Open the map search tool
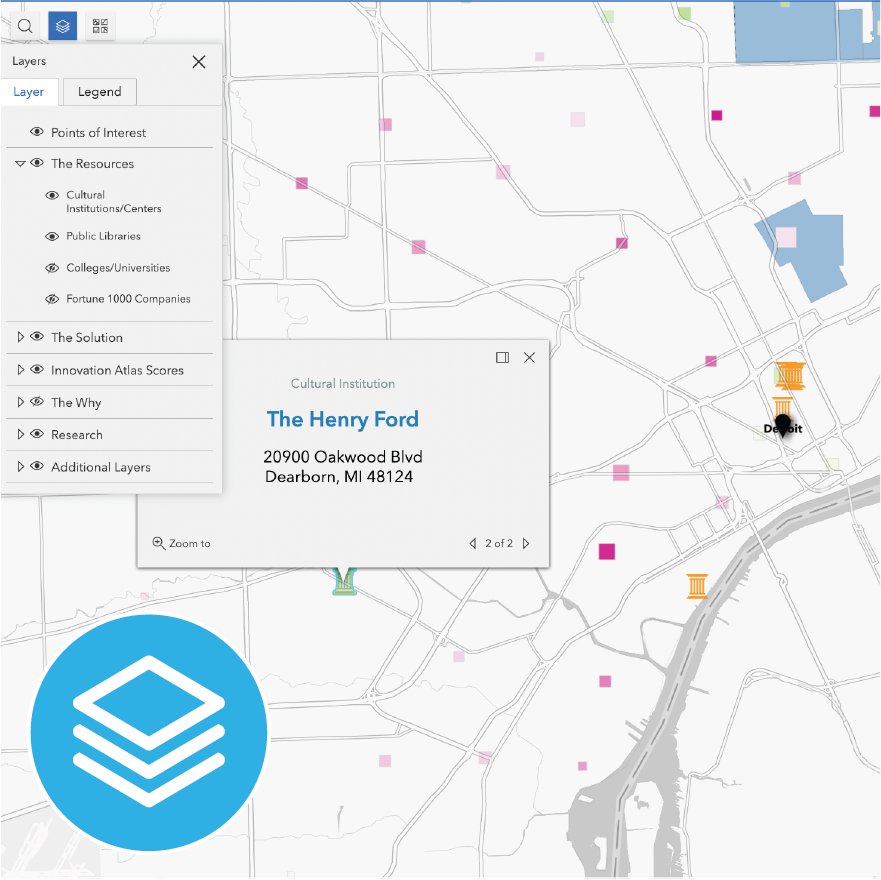 [25, 26]
